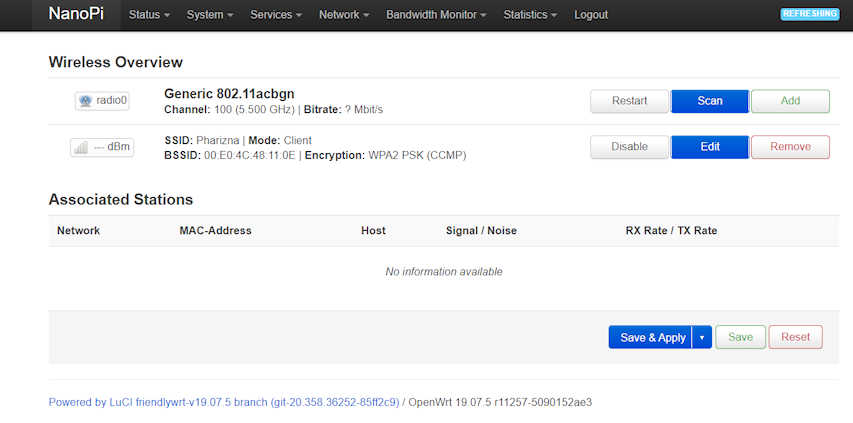Open the Status dropdown menu
Screen dimensions: 853x423
point(150,15)
